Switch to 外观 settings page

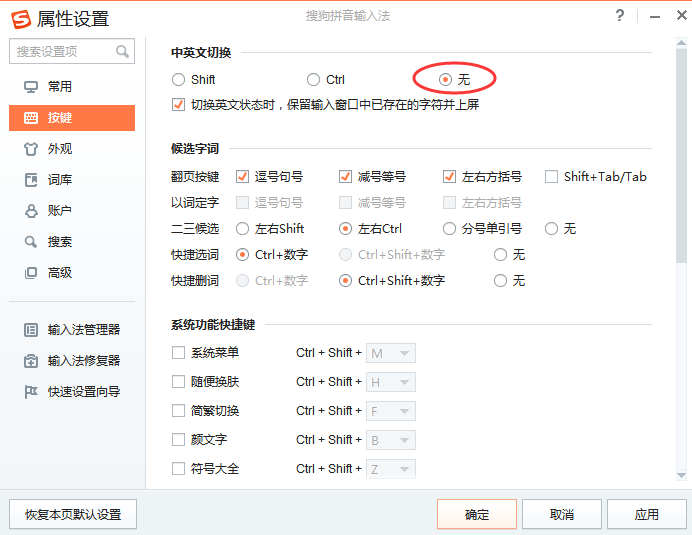point(72,149)
